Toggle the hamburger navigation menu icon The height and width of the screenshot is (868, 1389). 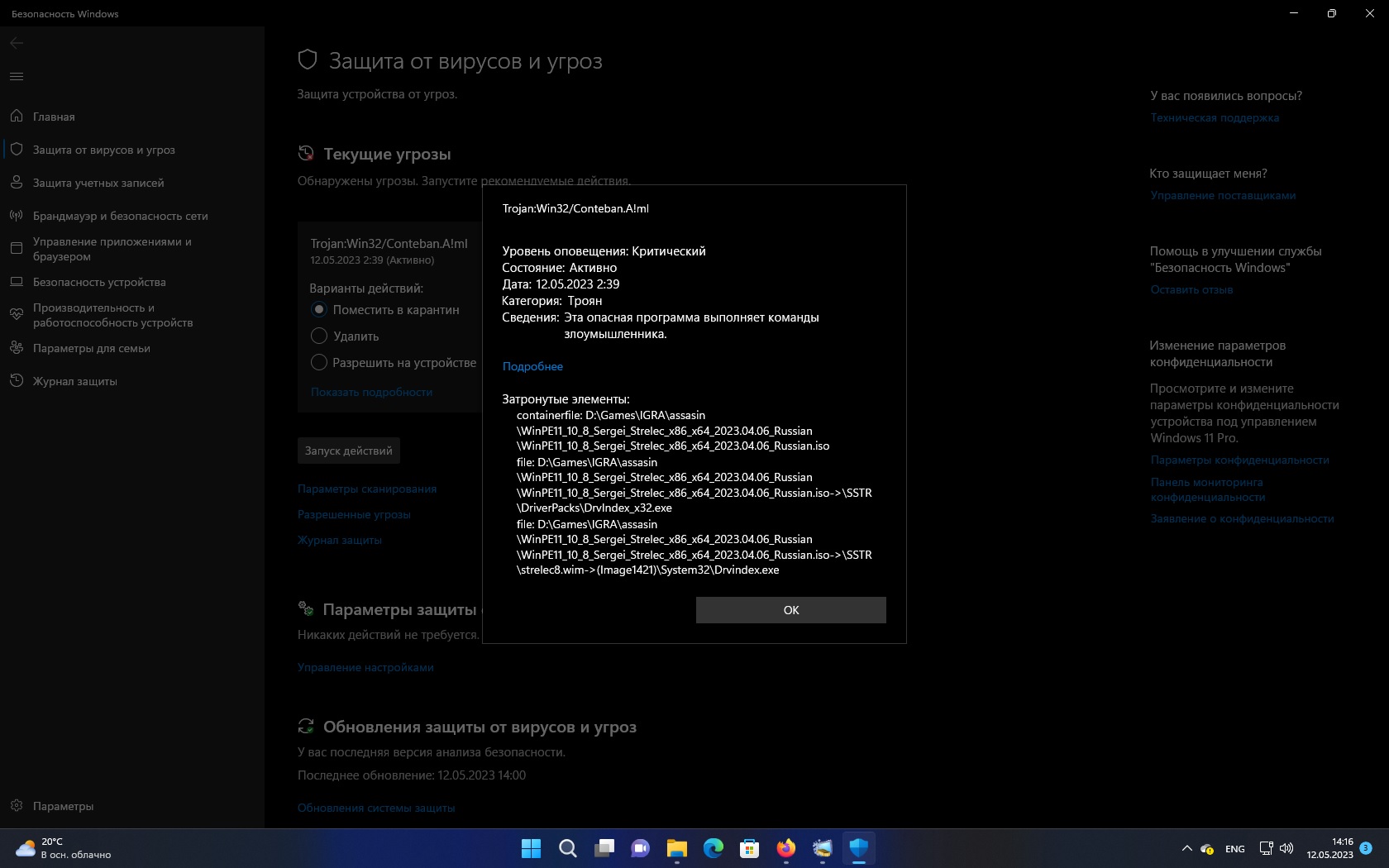point(17,76)
